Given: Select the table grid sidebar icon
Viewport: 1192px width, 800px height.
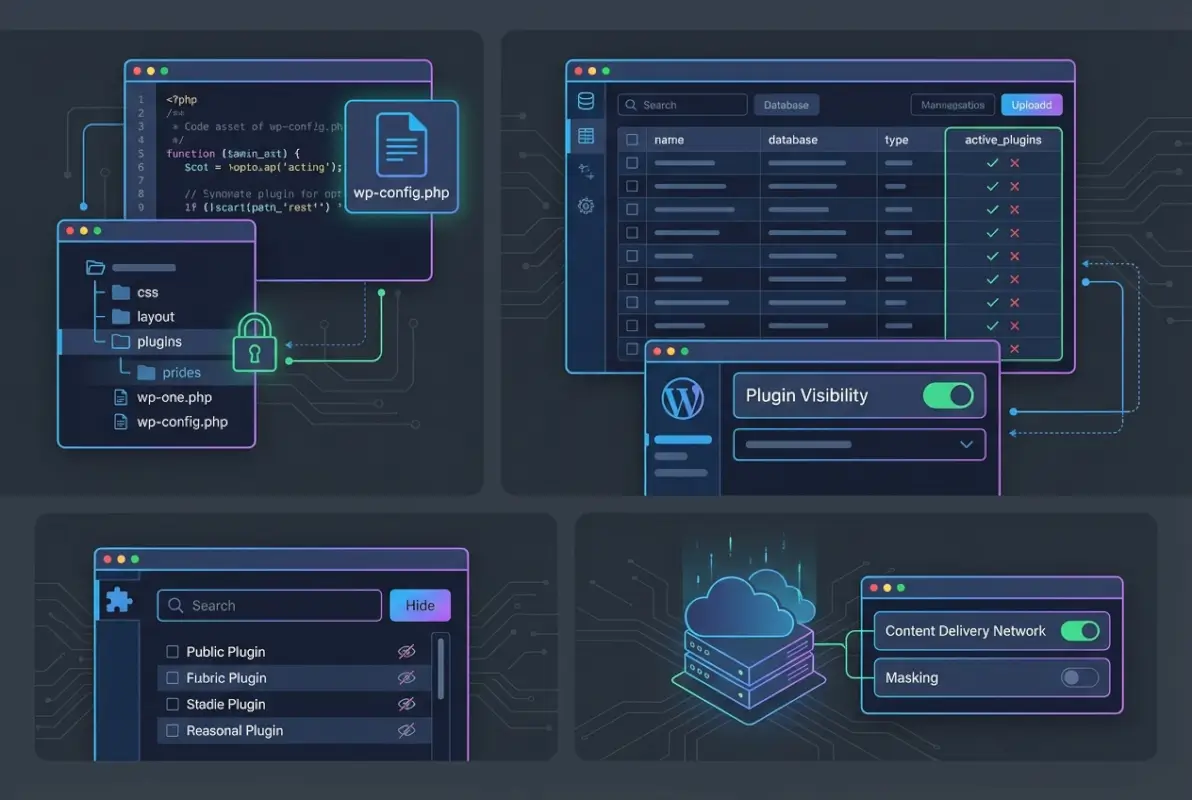Looking at the screenshot, I should tap(586, 136).
